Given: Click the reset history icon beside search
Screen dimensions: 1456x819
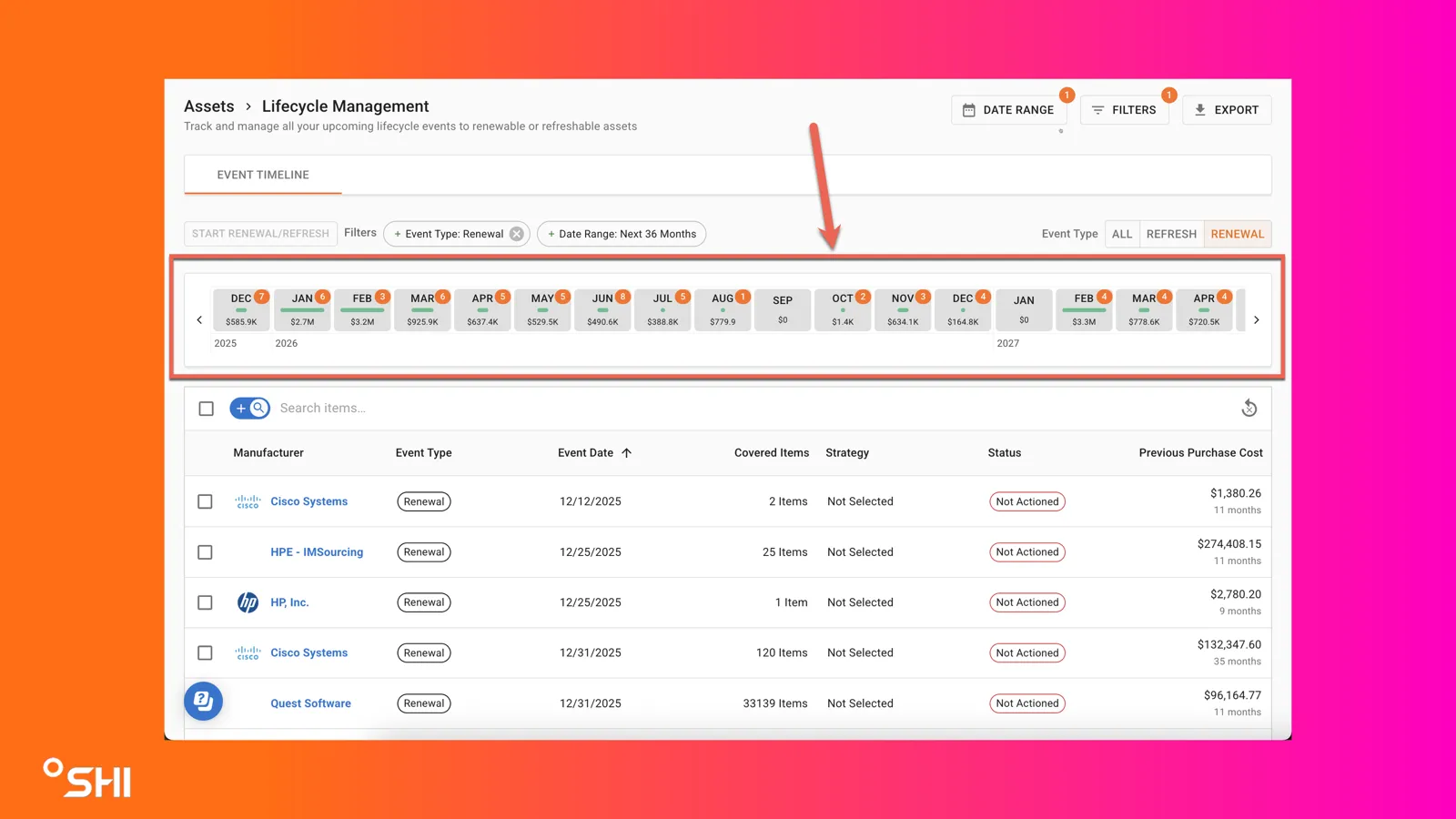Looking at the screenshot, I should coord(1249,409).
